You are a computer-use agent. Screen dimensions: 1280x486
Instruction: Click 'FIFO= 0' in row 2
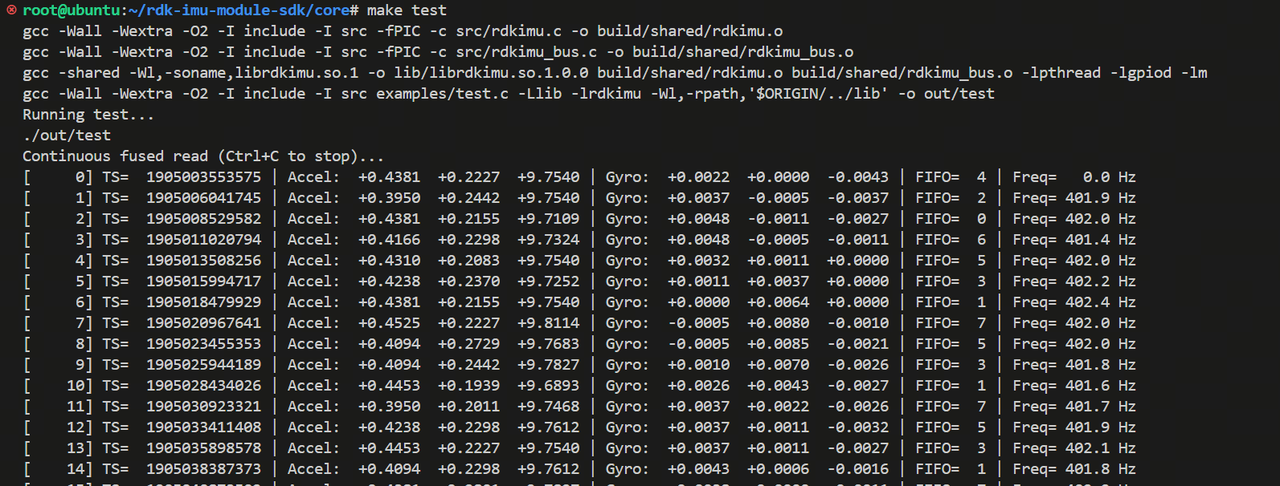(950, 219)
